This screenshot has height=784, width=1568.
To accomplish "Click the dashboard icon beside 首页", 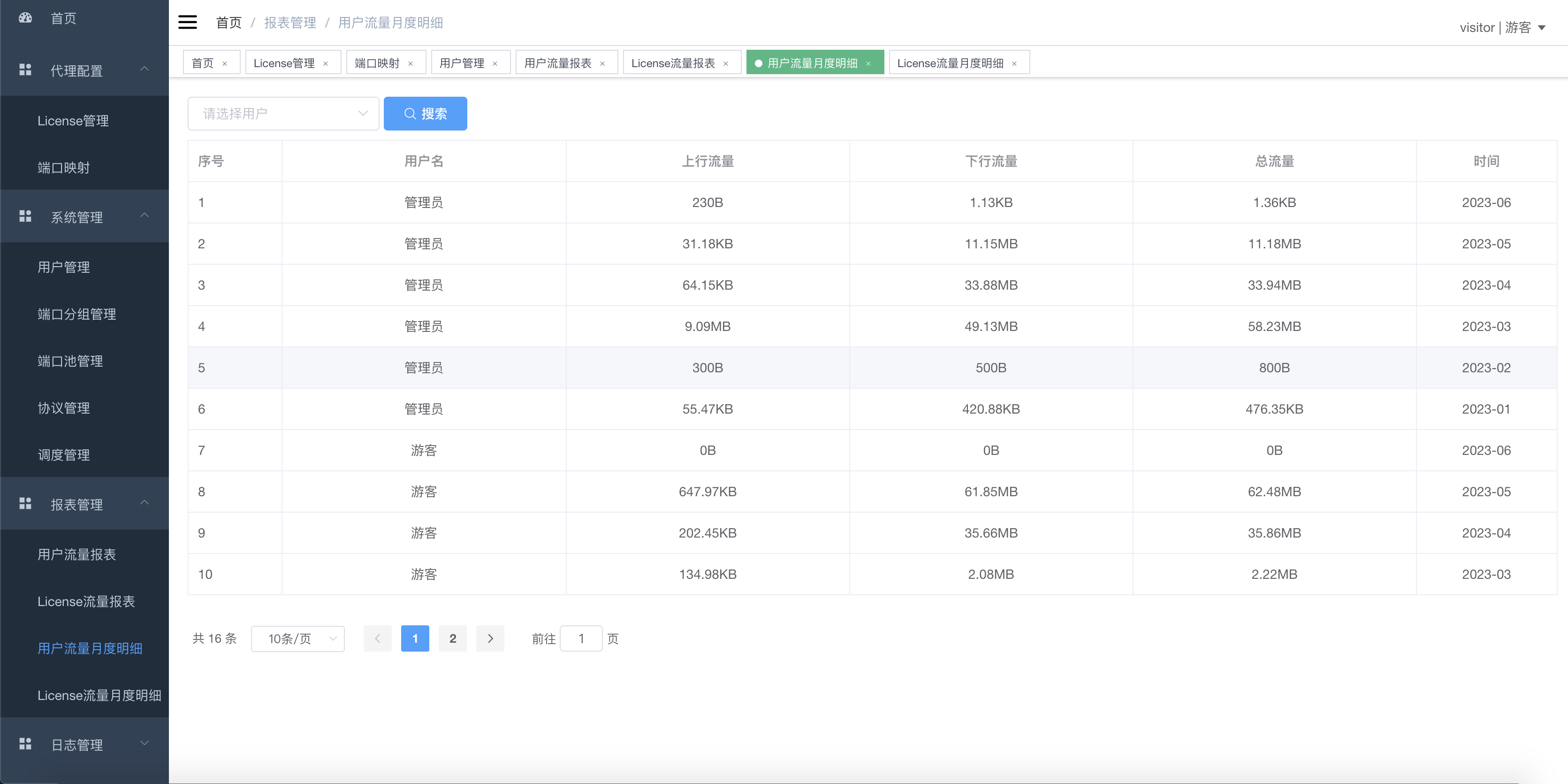I will (25, 18).
